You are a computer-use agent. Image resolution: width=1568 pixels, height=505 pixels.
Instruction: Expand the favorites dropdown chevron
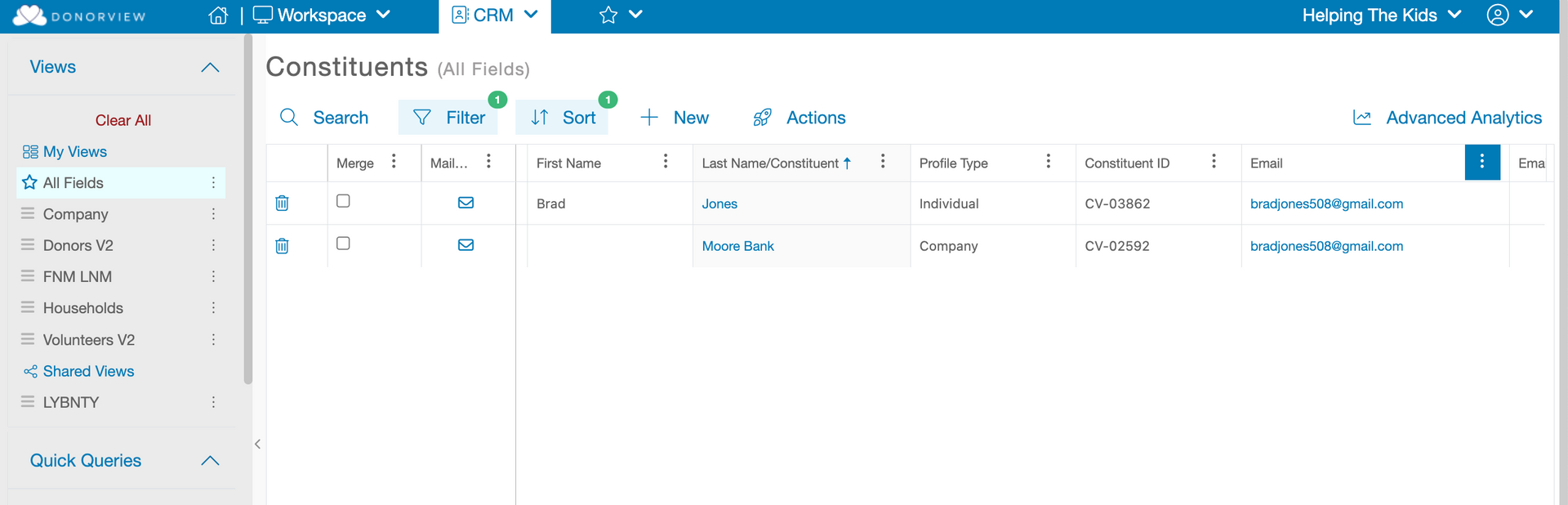[636, 15]
